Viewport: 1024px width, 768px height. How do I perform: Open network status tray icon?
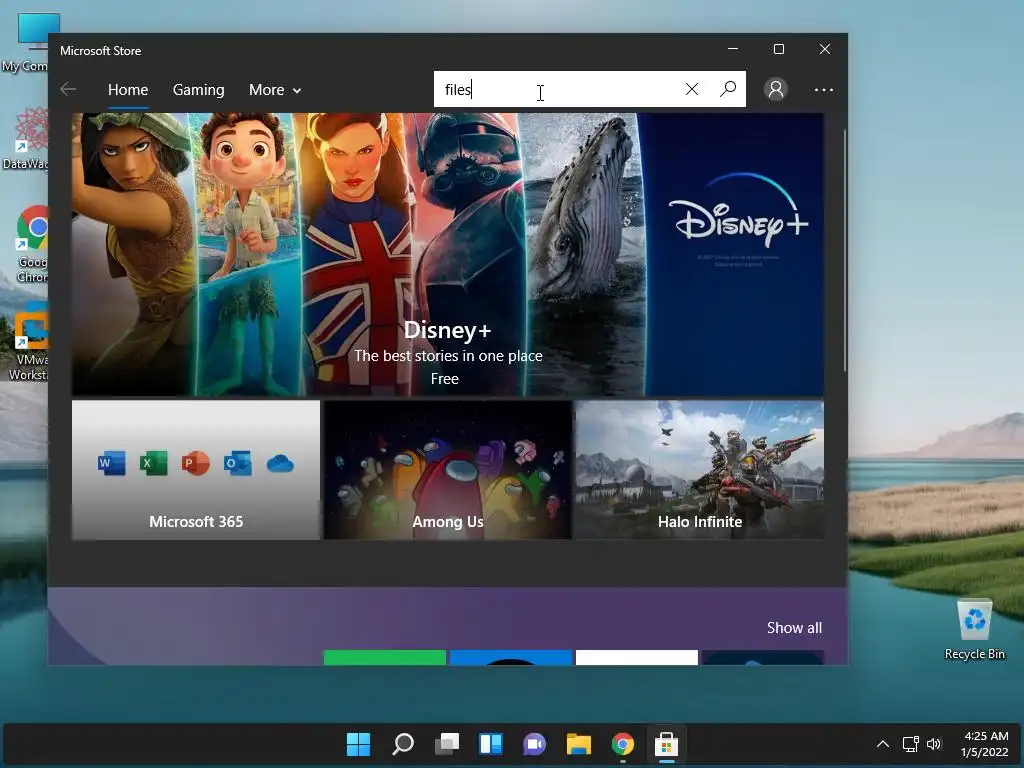point(910,744)
